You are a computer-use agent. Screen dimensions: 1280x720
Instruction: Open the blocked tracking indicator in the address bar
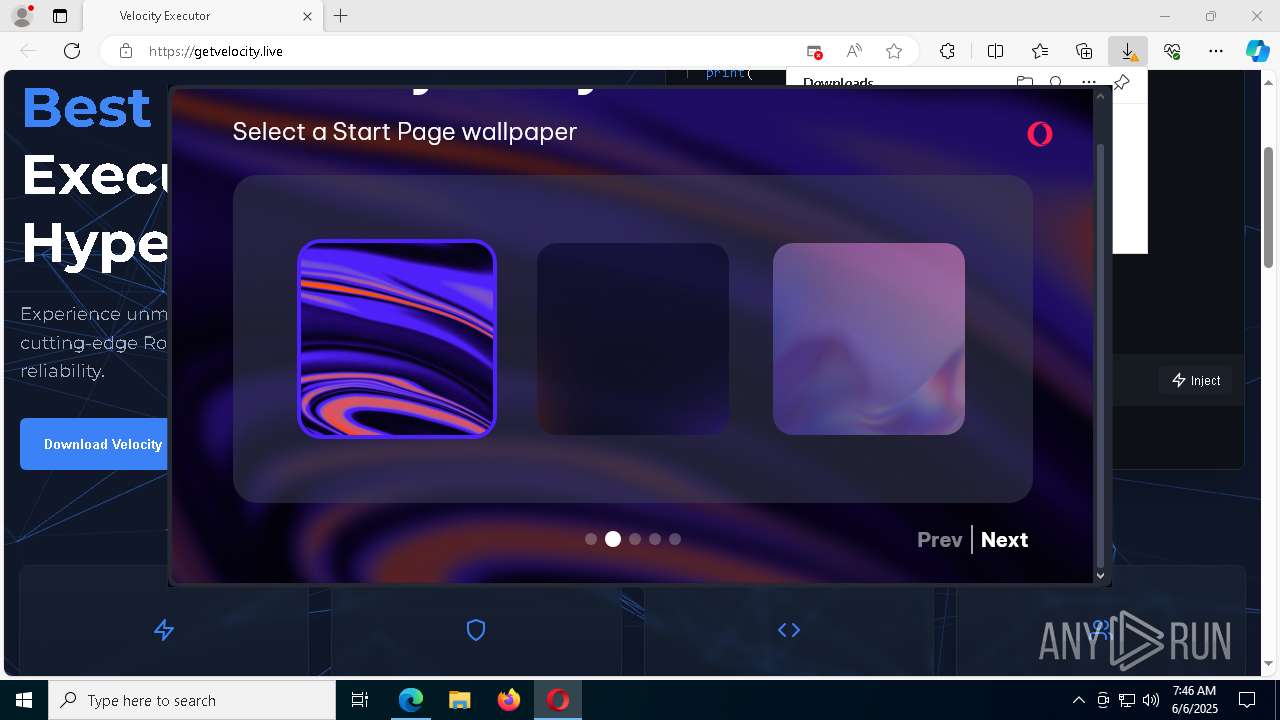pyautogui.click(x=814, y=51)
